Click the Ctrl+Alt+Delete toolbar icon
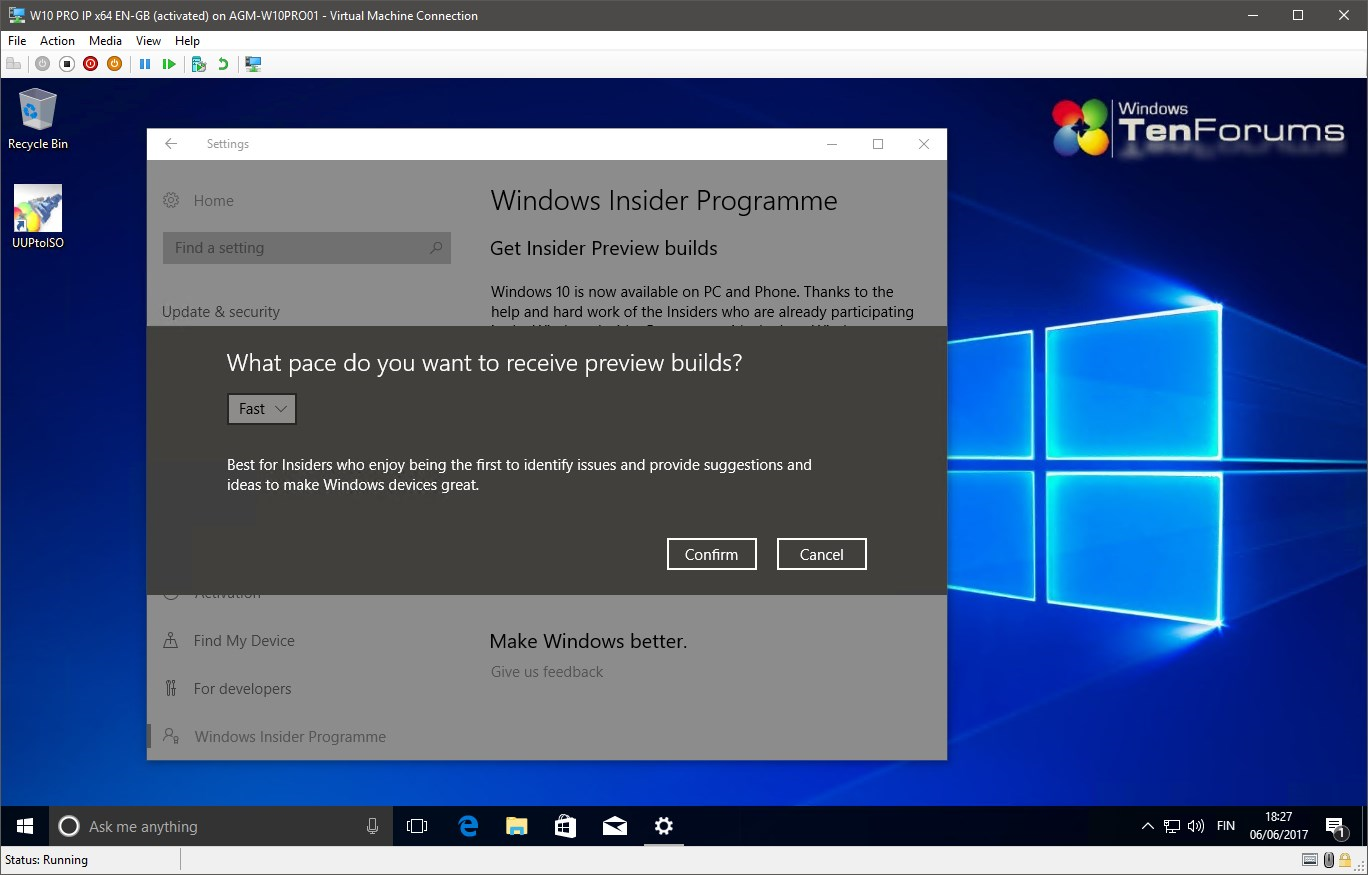The image size is (1368, 875). 13,64
